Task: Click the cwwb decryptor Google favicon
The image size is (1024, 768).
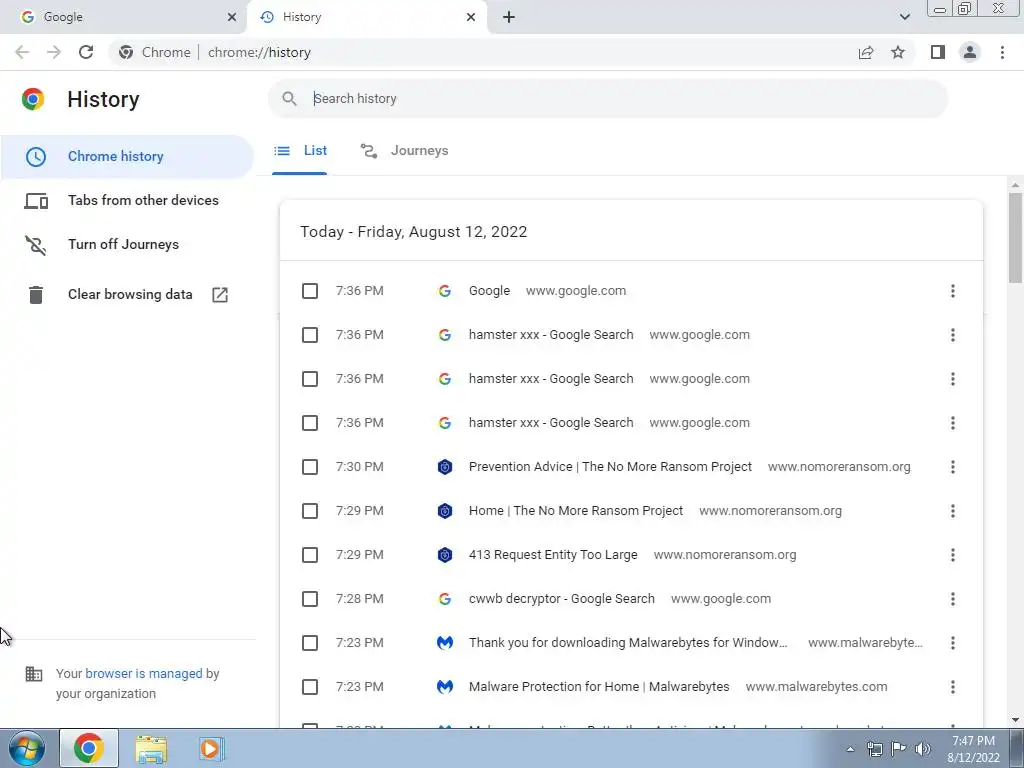Action: coord(445,599)
